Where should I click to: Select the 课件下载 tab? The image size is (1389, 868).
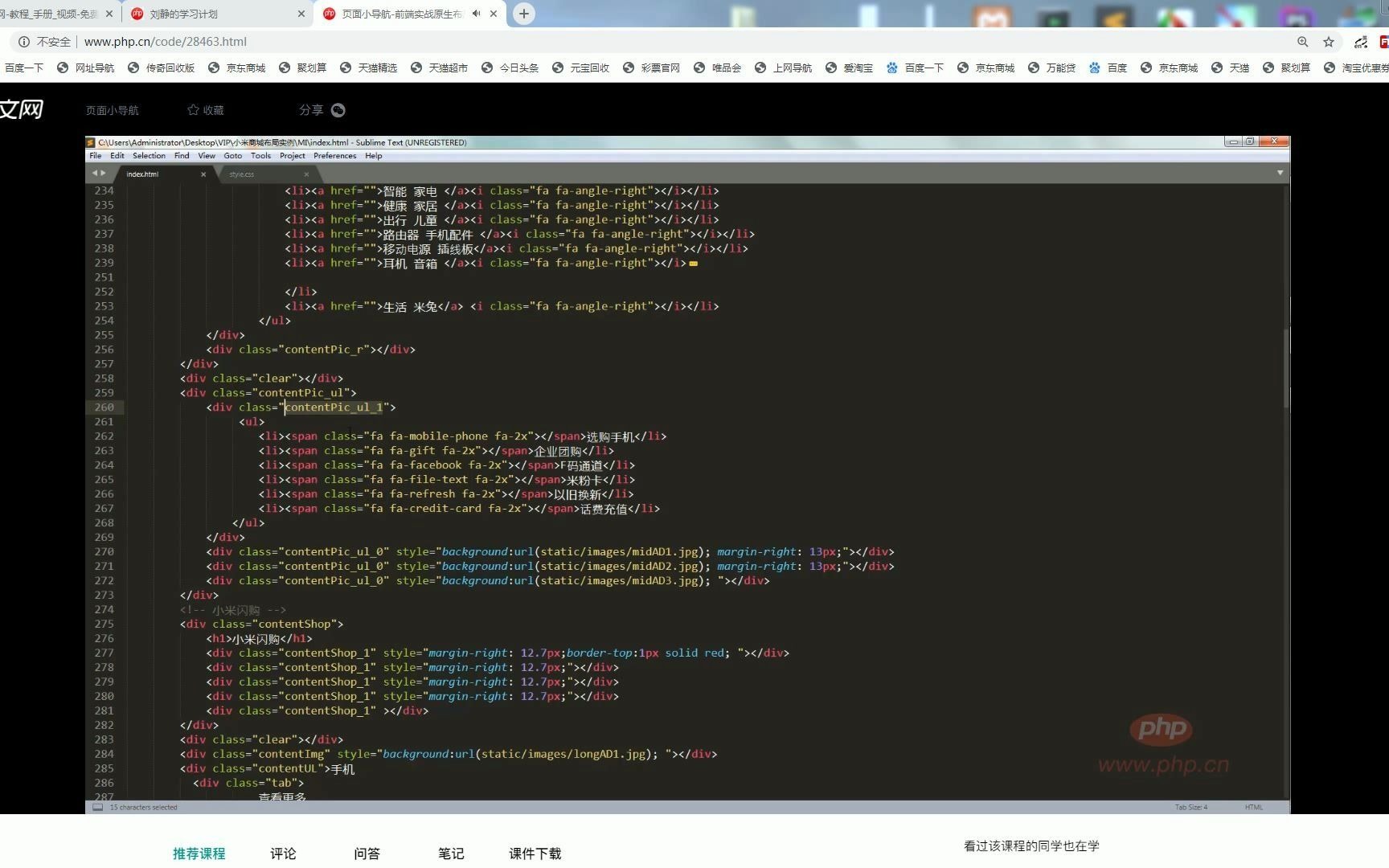click(535, 854)
